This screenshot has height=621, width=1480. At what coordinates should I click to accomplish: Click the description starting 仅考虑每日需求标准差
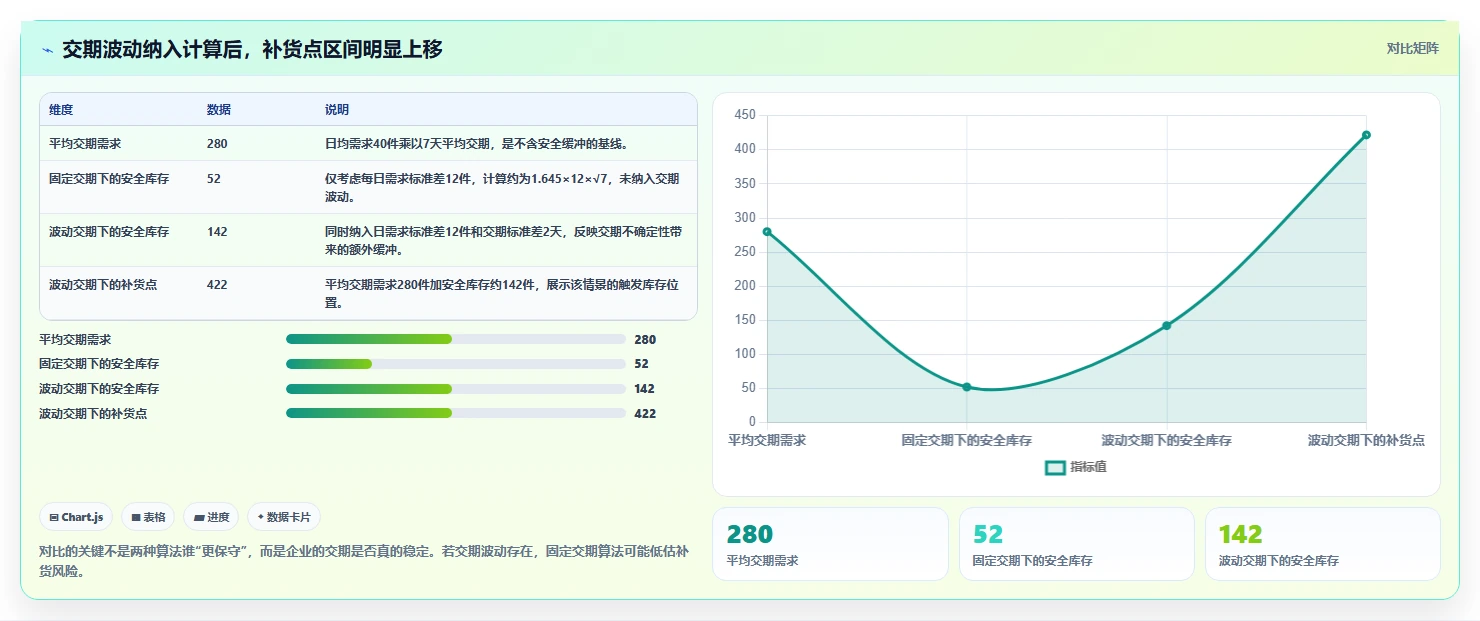(x=502, y=187)
